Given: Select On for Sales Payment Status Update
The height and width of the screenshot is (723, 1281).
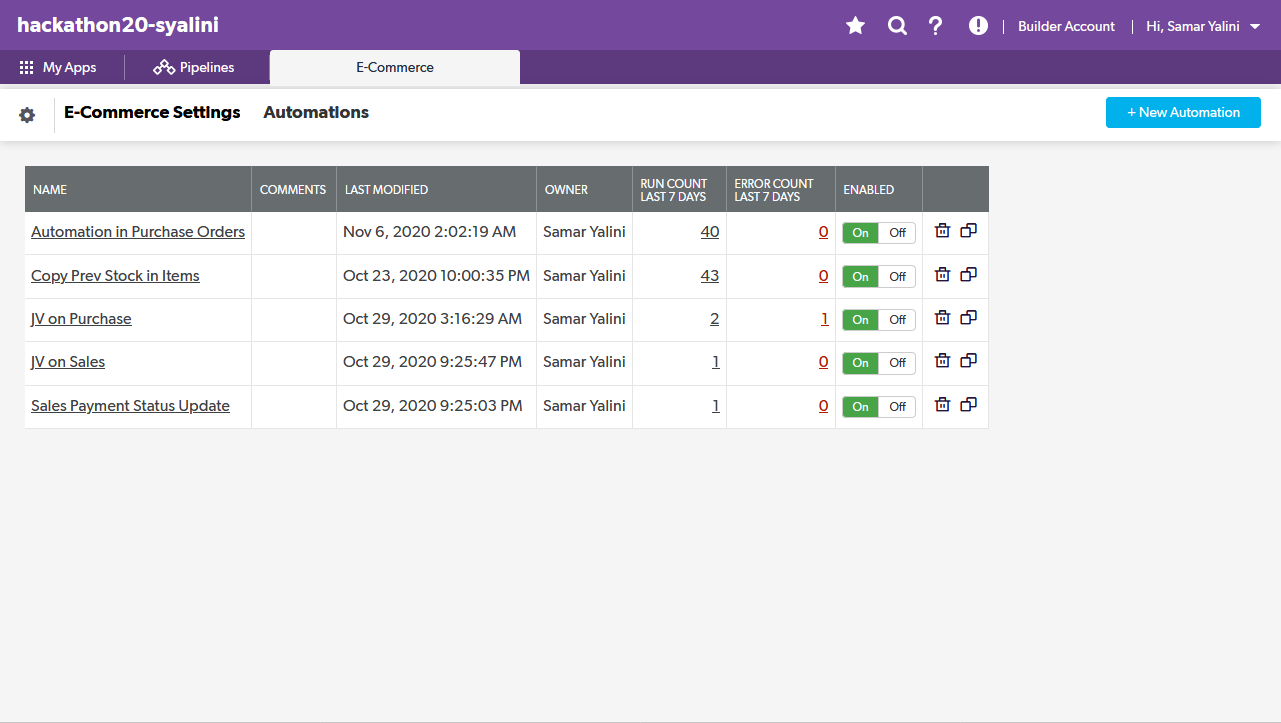Looking at the screenshot, I should (x=861, y=407).
